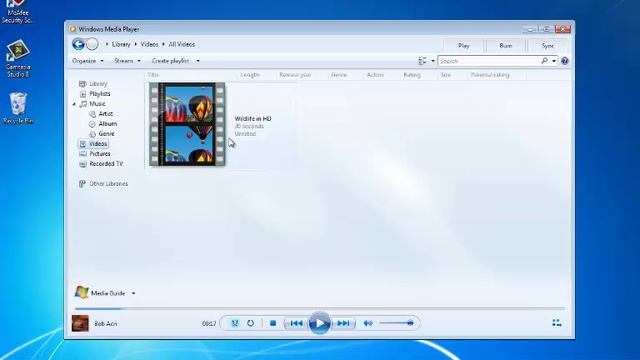This screenshot has height=360, width=640.
Task: Expand the Create playlist dropdown arrow
Action: (198, 61)
